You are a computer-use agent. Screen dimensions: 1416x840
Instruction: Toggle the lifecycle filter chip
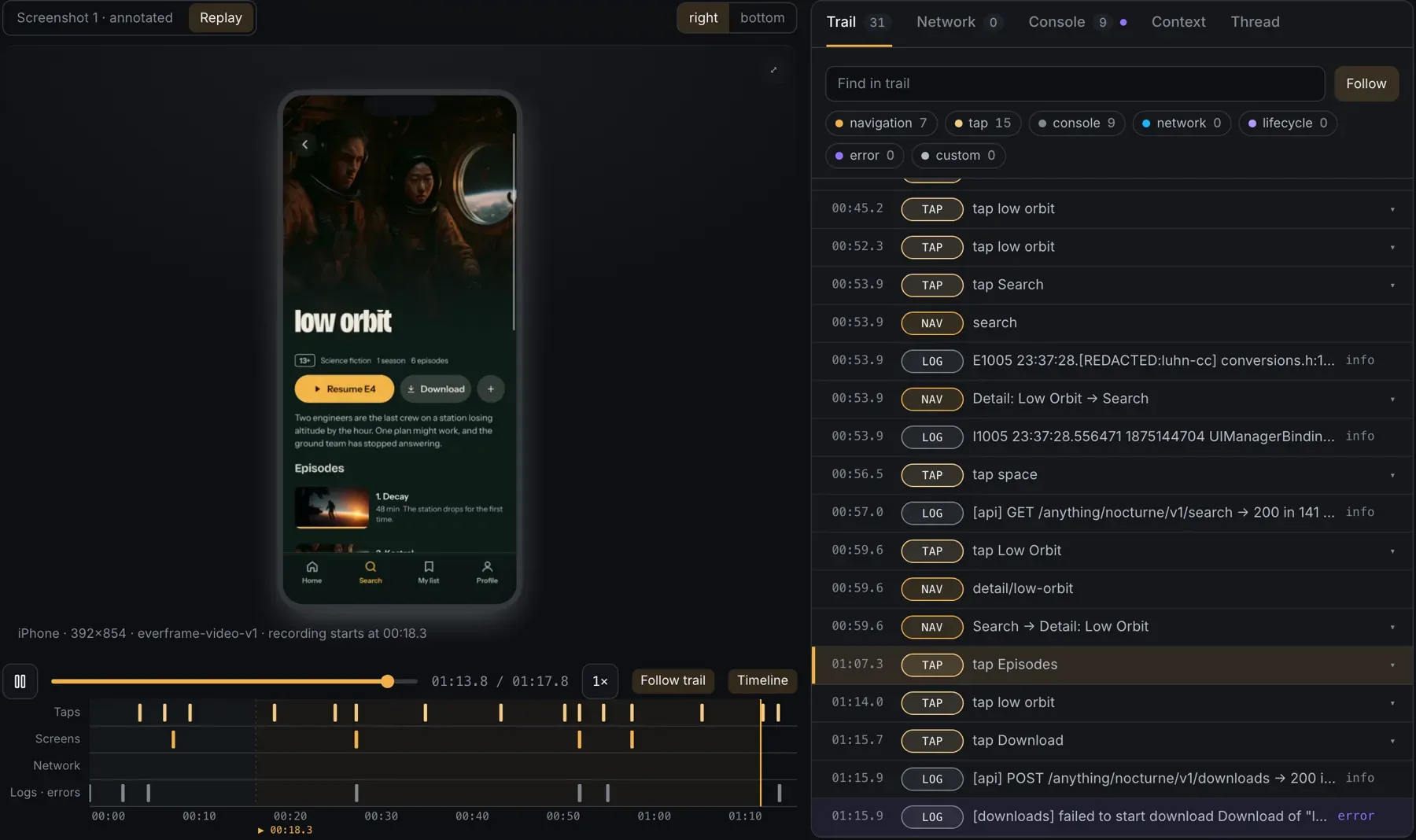(1288, 123)
